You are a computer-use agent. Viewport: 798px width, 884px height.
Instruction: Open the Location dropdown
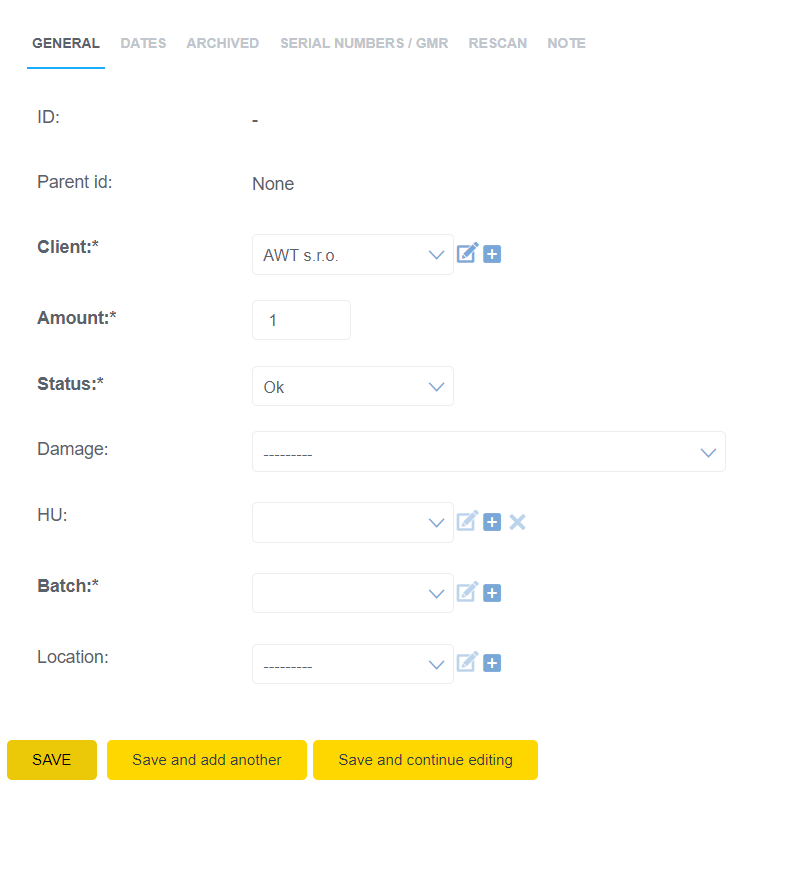click(x=352, y=664)
